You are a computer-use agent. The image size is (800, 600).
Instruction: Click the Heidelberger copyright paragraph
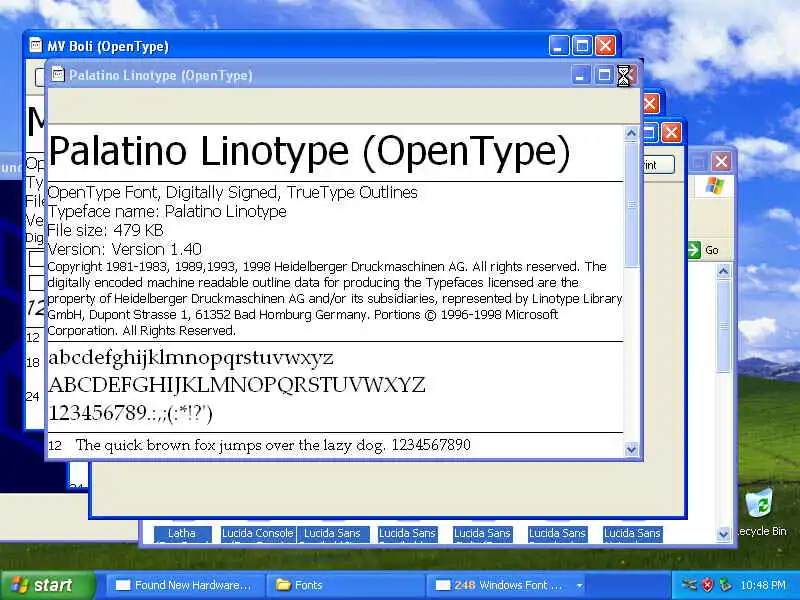335,298
